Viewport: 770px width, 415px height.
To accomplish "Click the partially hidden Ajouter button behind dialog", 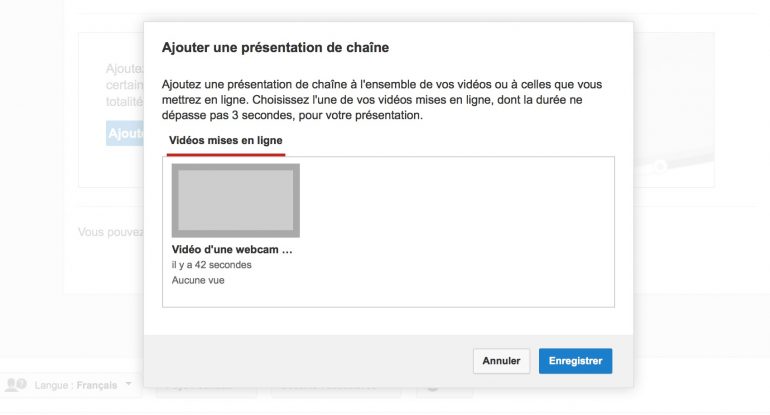I will click(125, 134).
